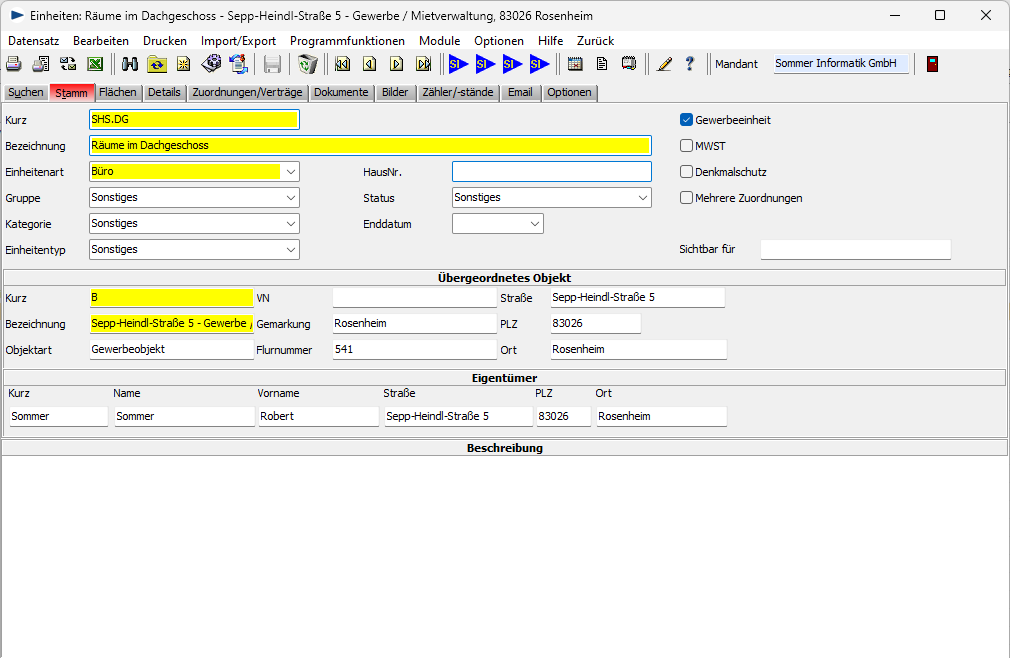The height and width of the screenshot is (658, 1010).
Task: Expand the Einheitenart dropdown
Action: point(290,172)
